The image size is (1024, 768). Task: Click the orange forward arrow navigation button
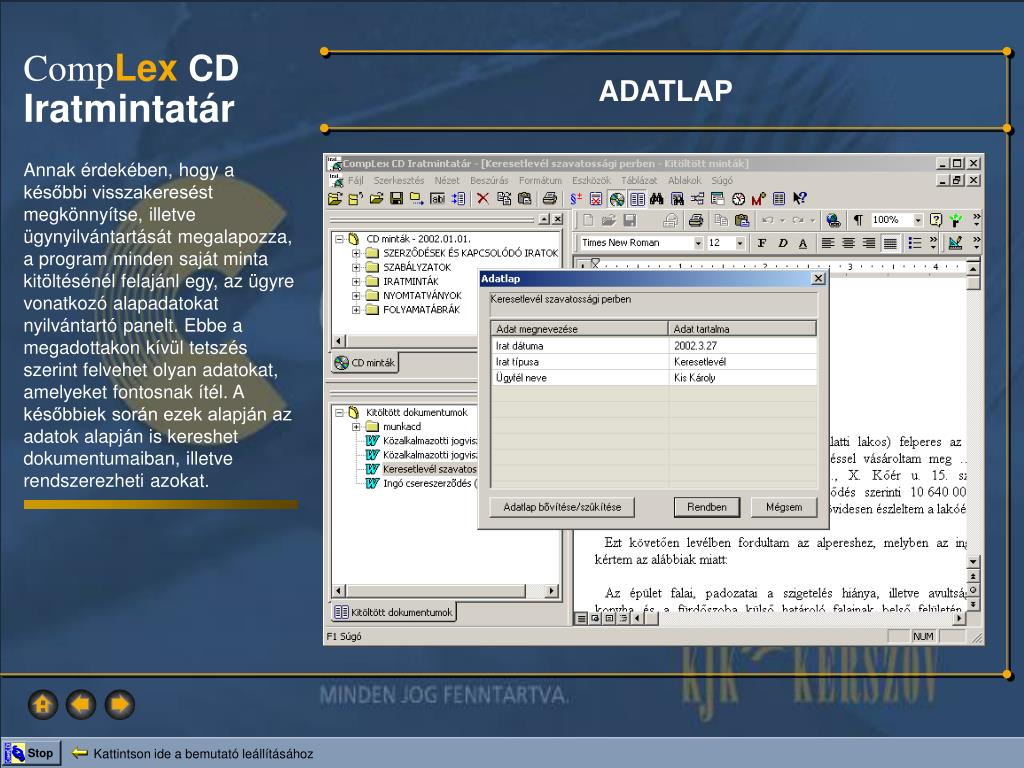click(120, 705)
